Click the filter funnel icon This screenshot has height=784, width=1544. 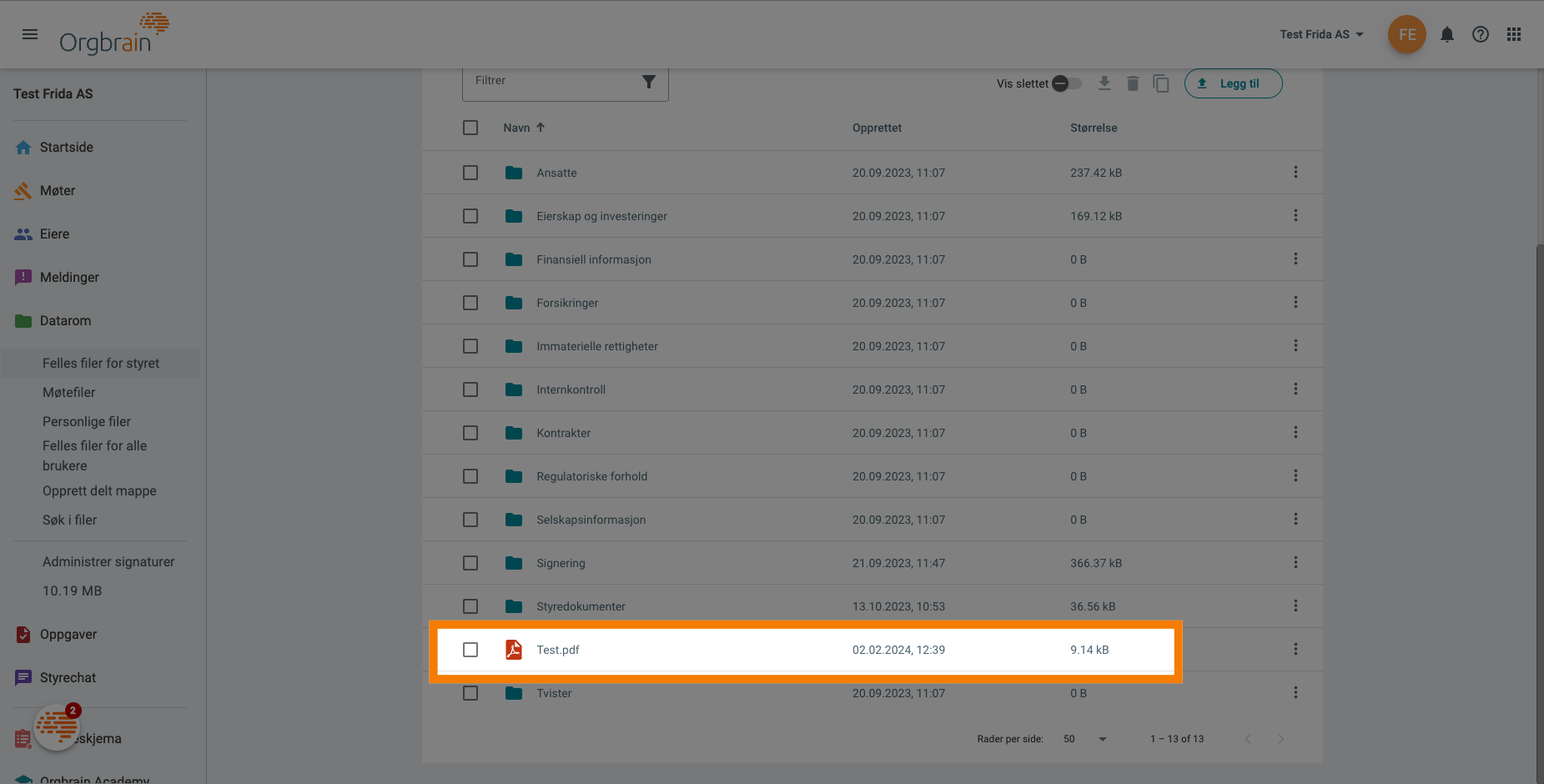click(x=649, y=82)
